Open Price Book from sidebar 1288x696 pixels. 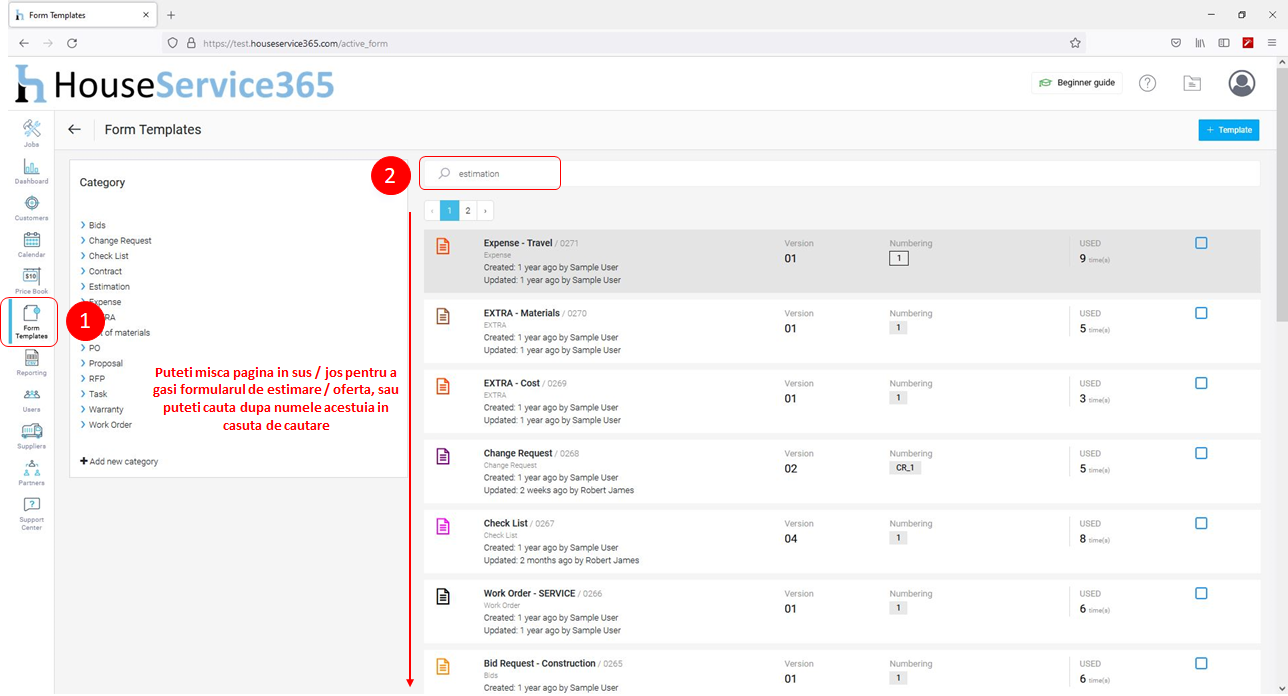click(31, 281)
